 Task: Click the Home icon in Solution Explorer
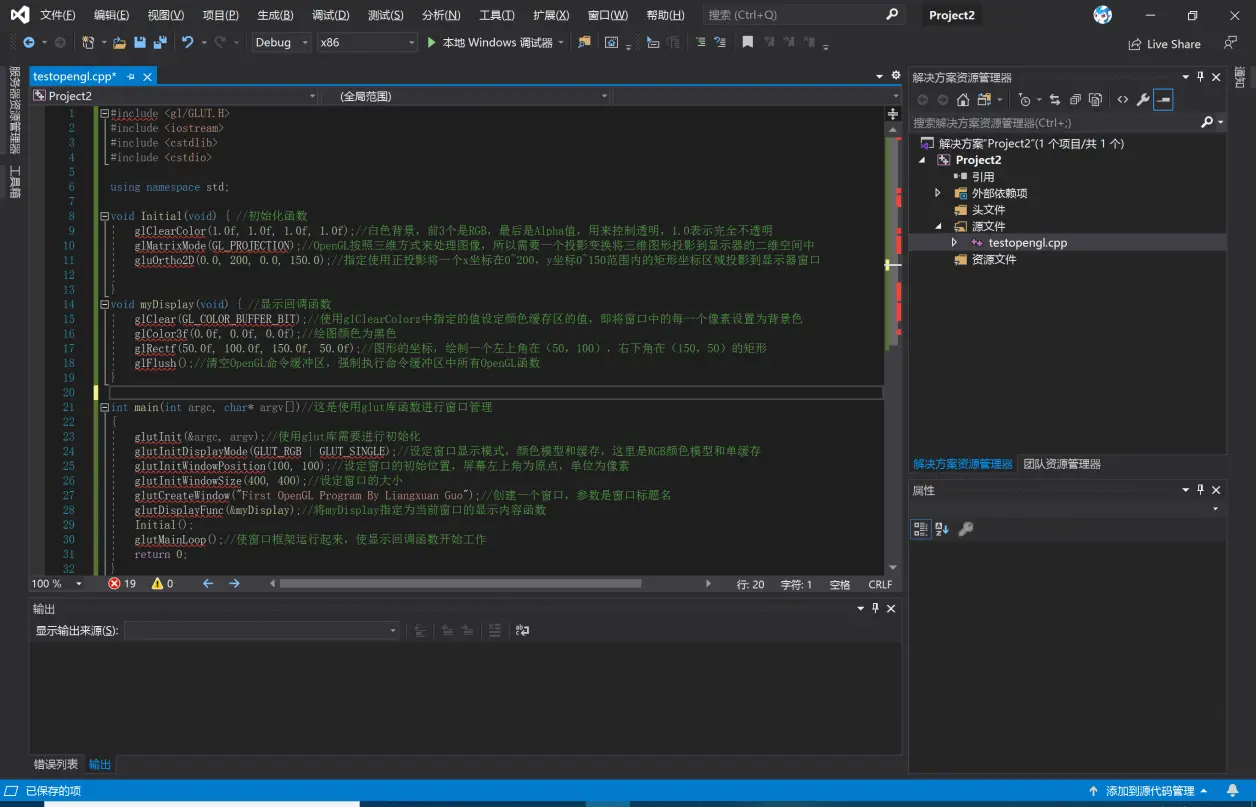click(963, 100)
